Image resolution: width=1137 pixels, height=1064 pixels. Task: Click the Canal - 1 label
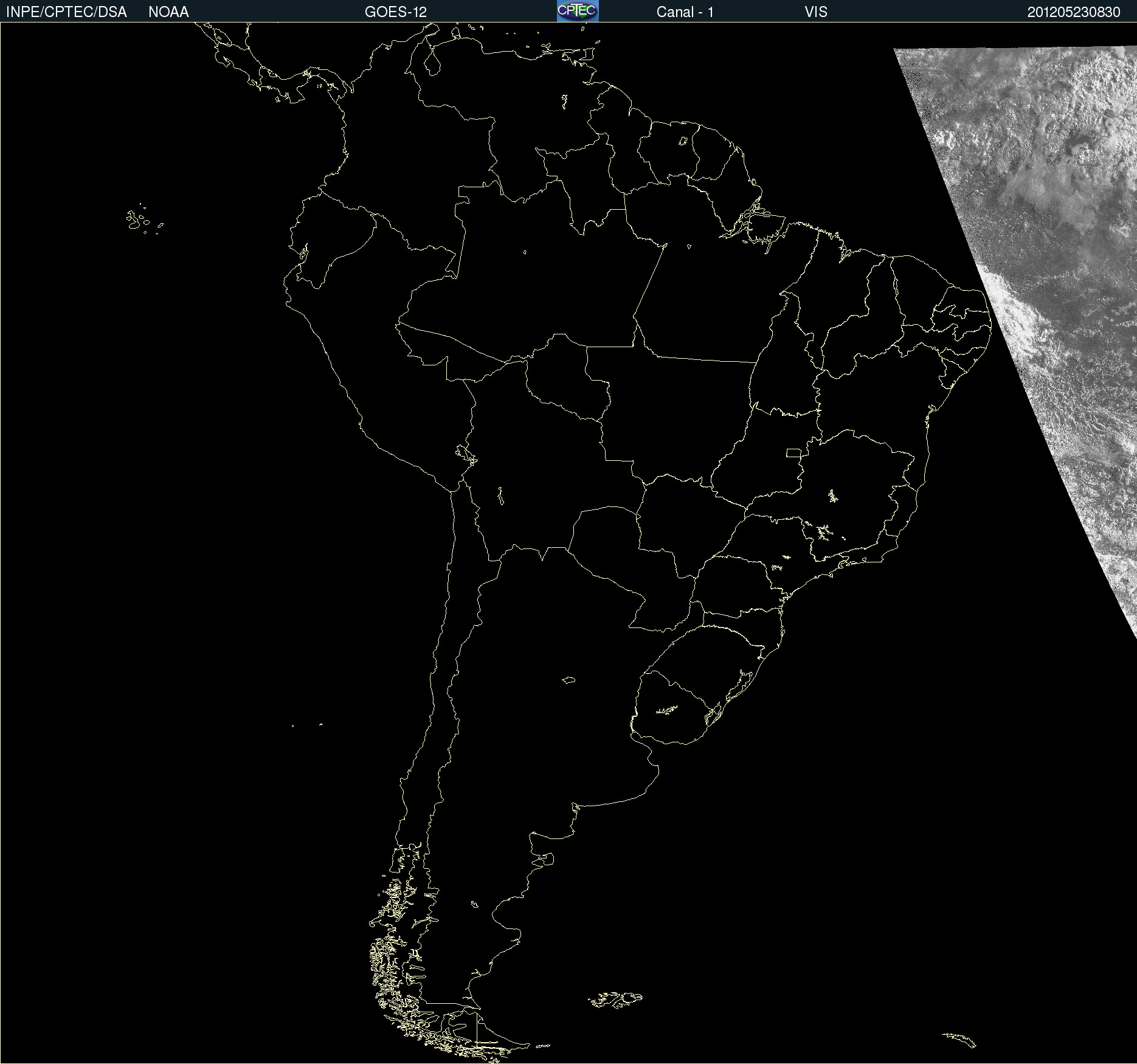tap(685, 12)
